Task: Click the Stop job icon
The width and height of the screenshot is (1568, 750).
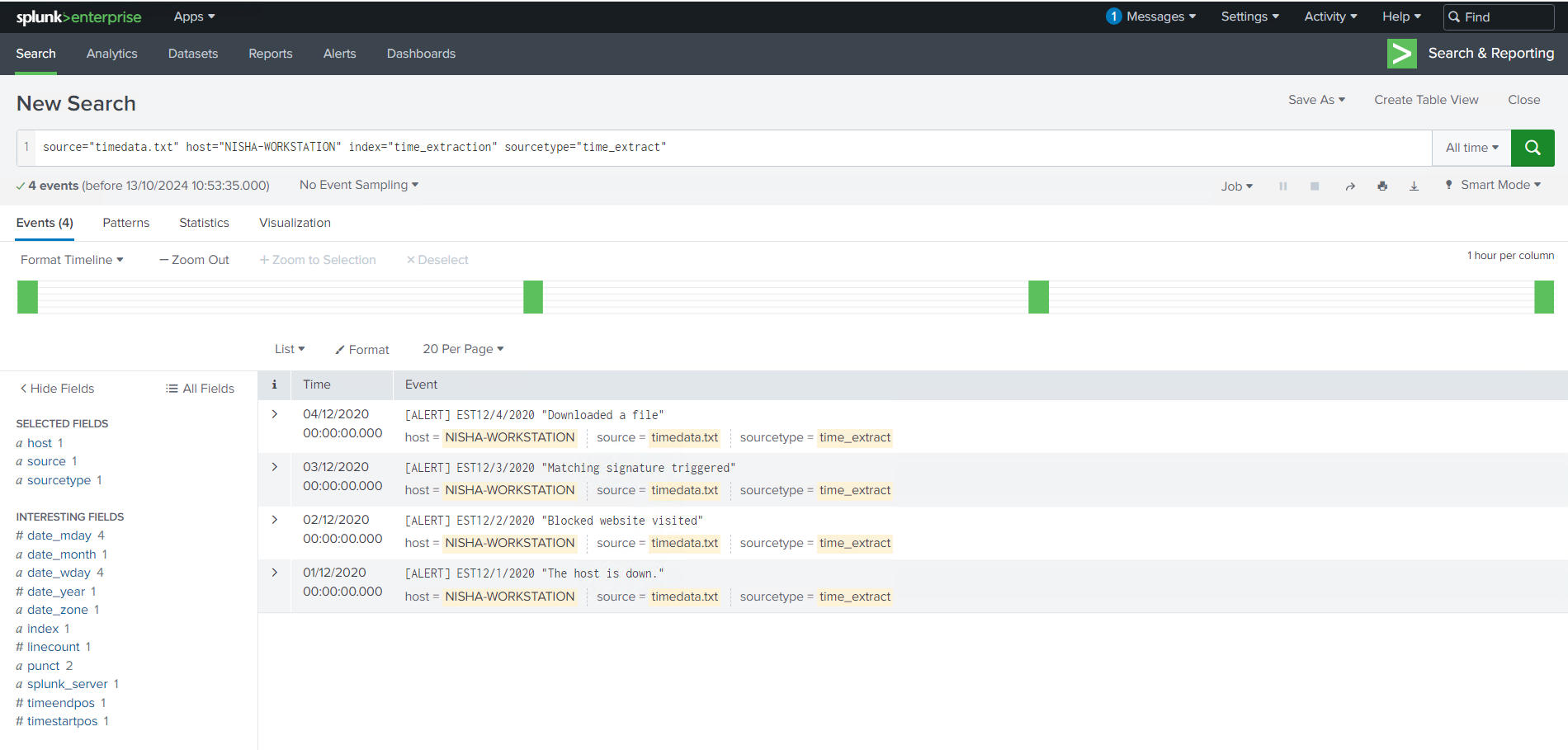Action: (x=1315, y=186)
